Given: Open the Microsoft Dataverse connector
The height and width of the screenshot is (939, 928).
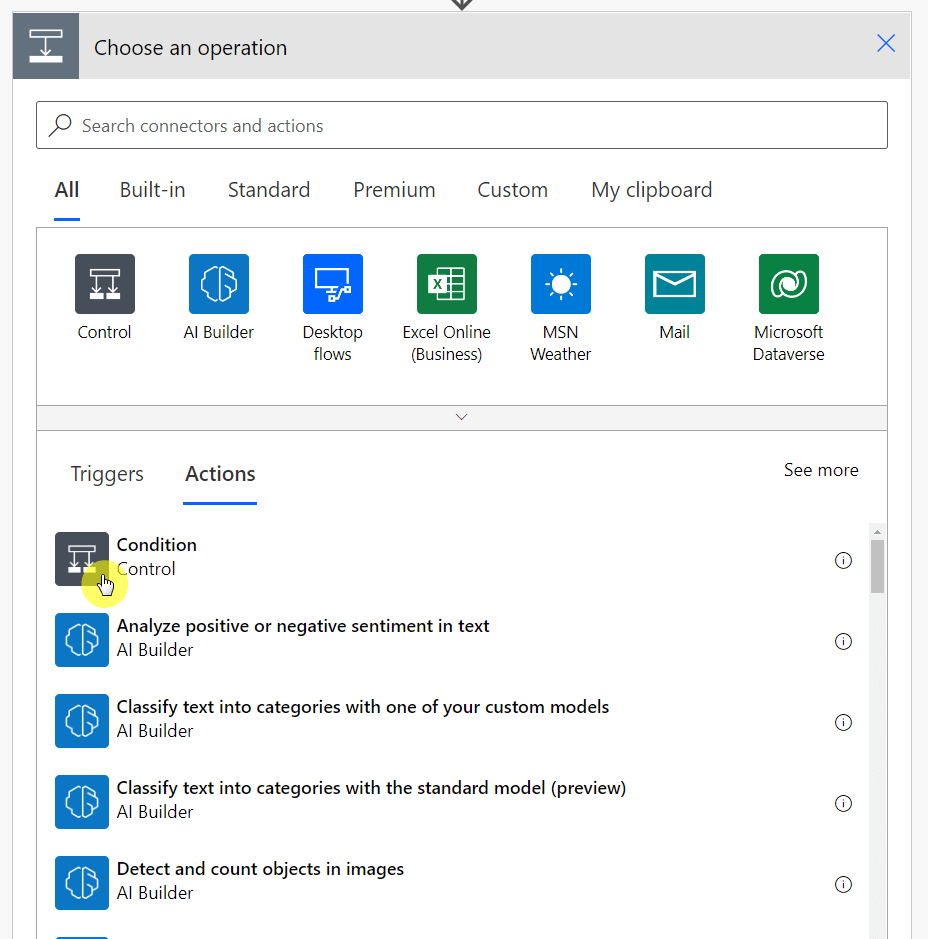Looking at the screenshot, I should (789, 284).
